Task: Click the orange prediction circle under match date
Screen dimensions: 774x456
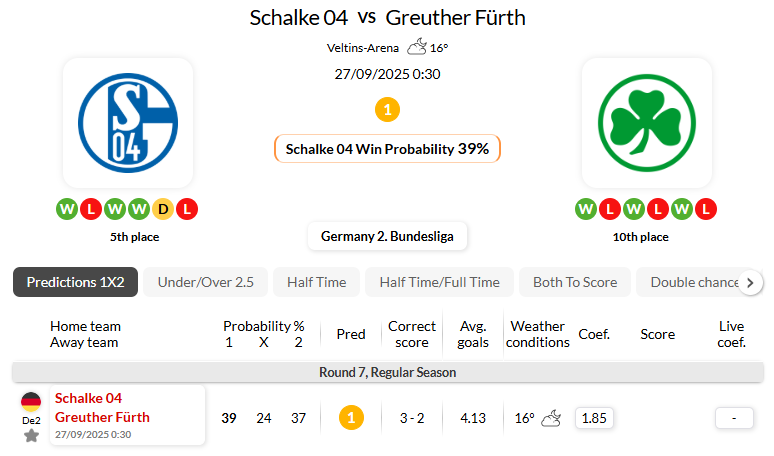Action: click(x=387, y=109)
